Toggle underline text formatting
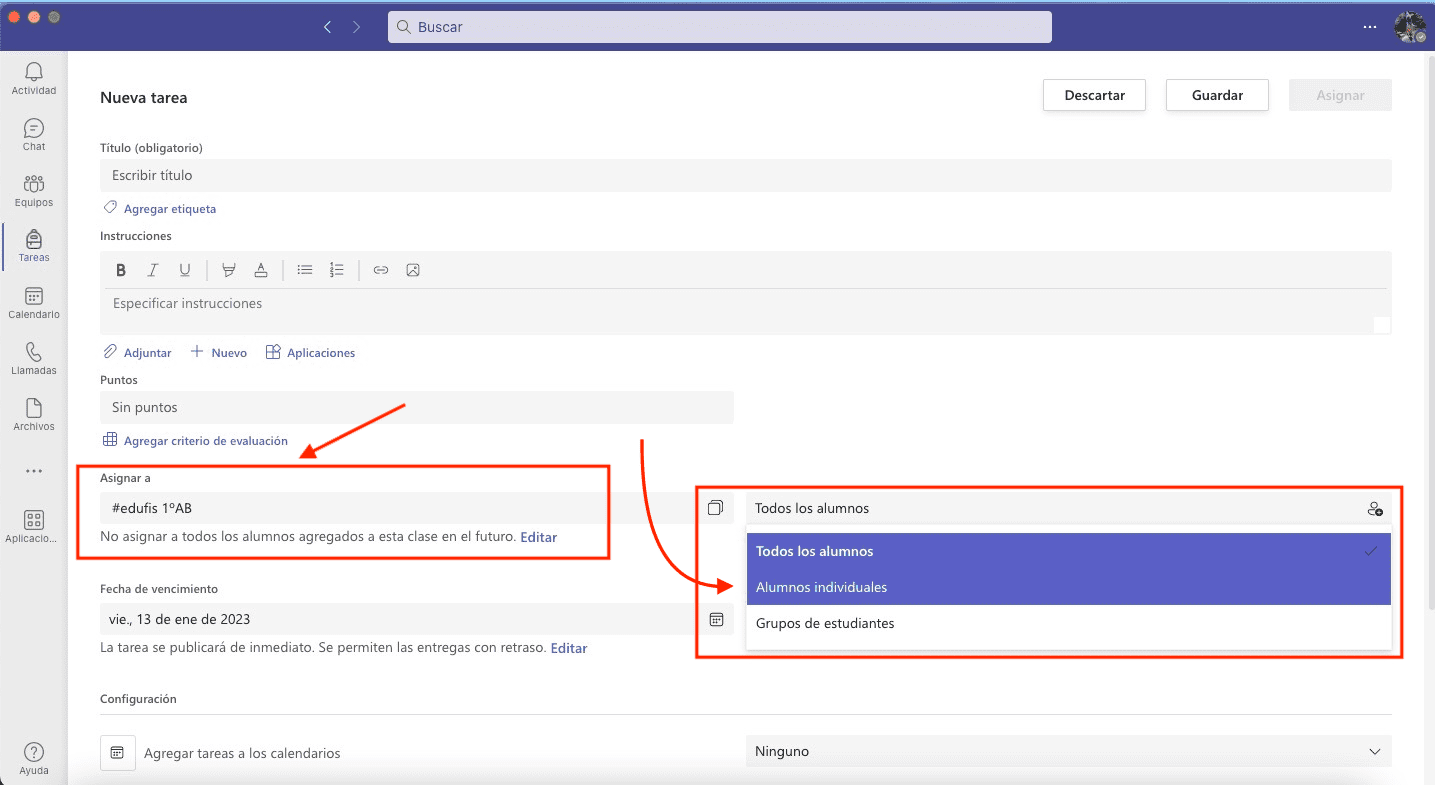 click(x=185, y=270)
